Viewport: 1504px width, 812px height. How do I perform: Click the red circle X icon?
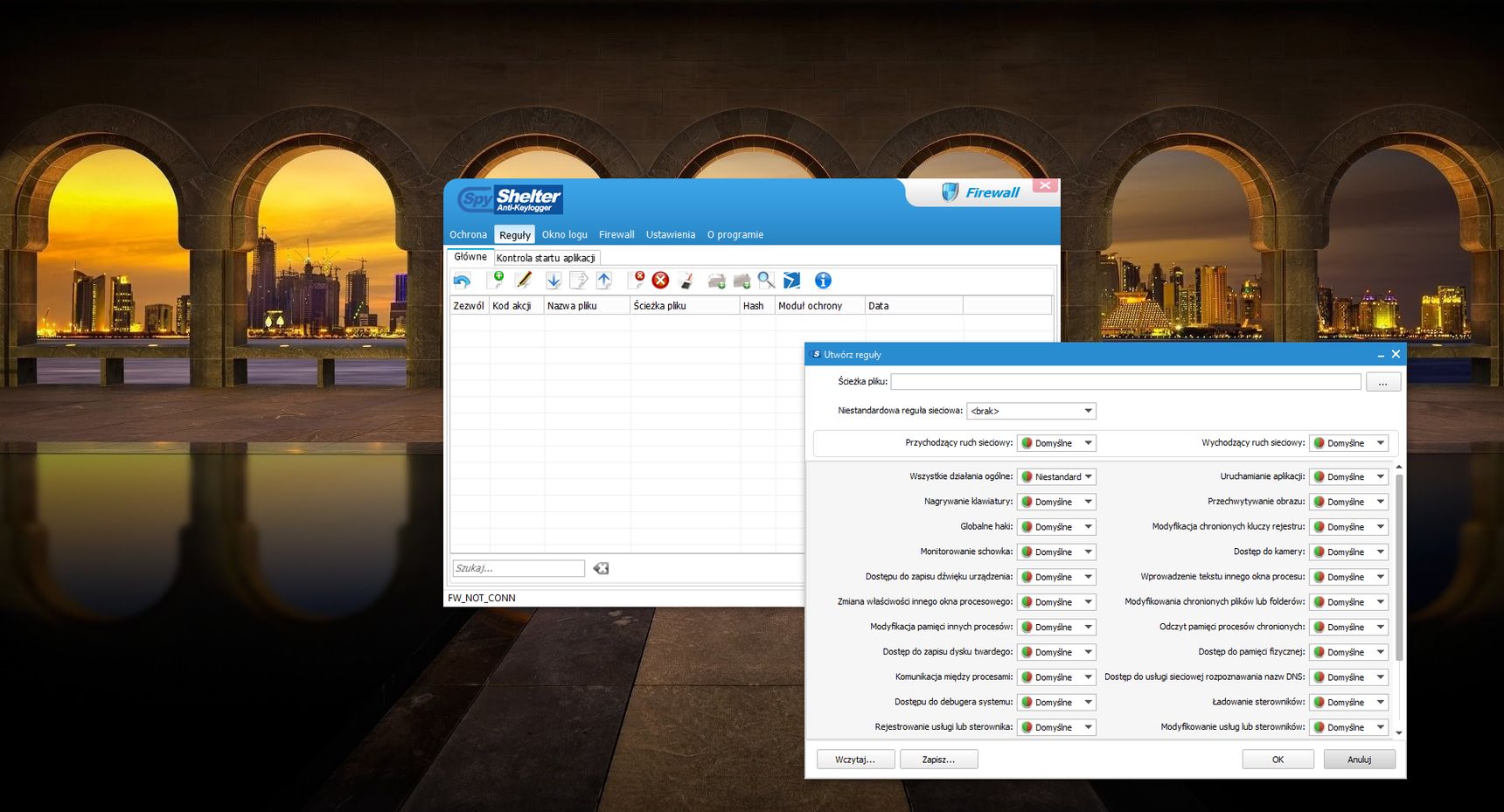pyautogui.click(x=661, y=280)
